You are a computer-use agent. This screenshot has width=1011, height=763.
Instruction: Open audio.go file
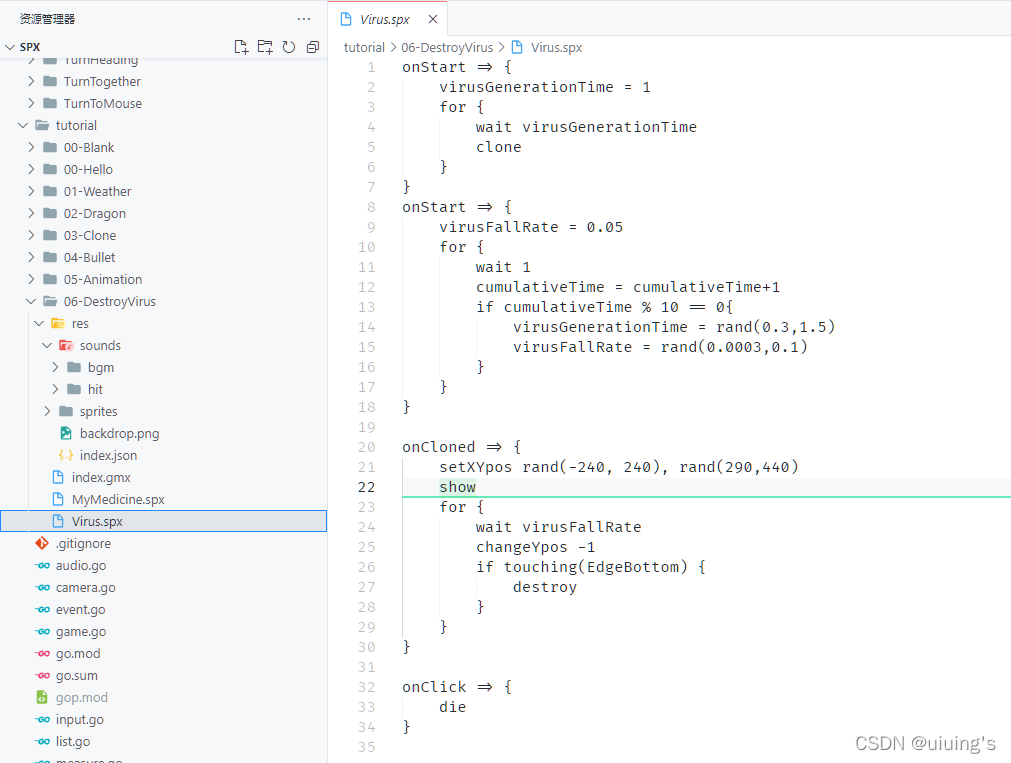pyautogui.click(x=81, y=565)
